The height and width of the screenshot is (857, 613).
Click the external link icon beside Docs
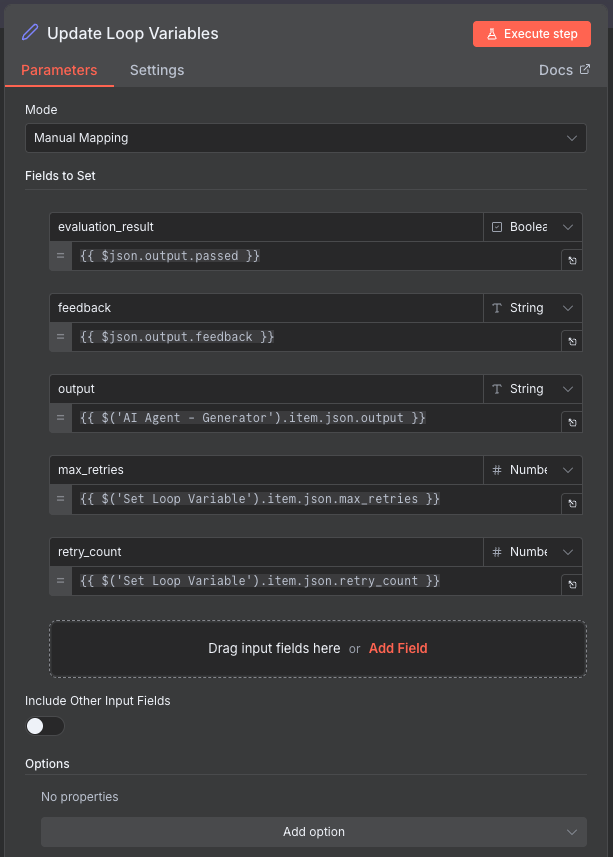587,70
